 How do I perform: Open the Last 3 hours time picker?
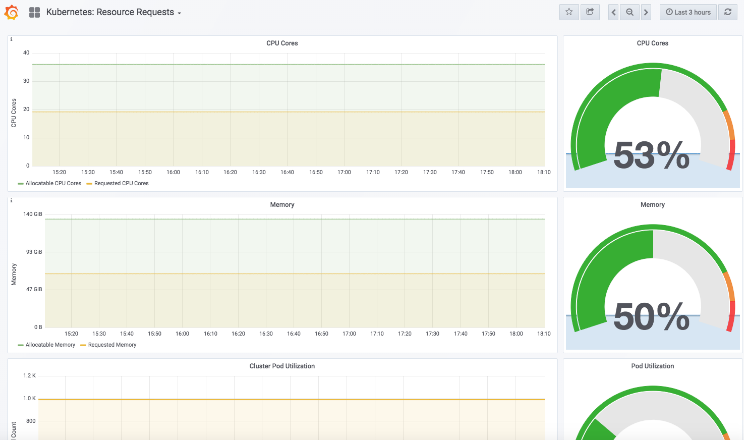tap(688, 12)
